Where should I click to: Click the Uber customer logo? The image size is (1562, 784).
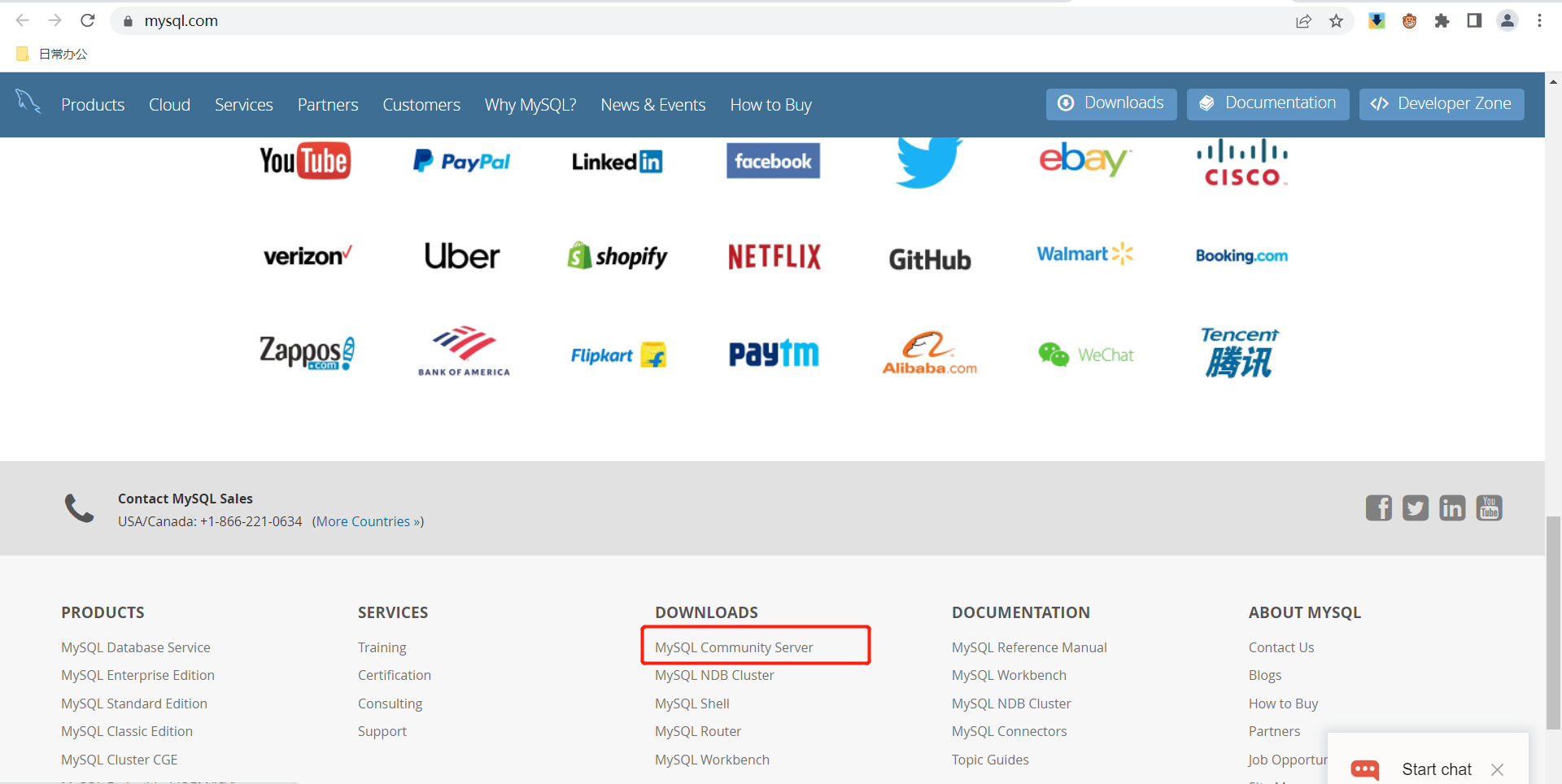(x=462, y=256)
